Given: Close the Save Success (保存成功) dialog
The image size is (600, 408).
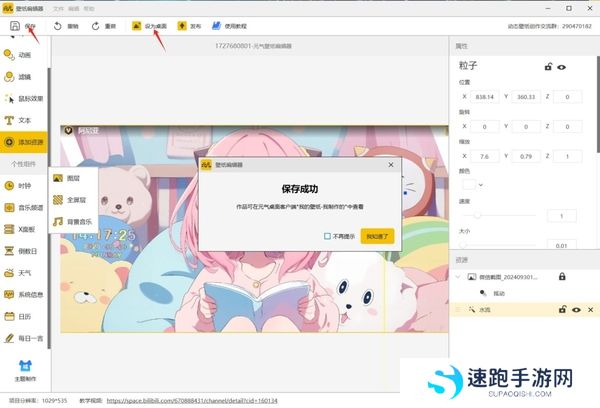Looking at the screenshot, I should 391,165.
